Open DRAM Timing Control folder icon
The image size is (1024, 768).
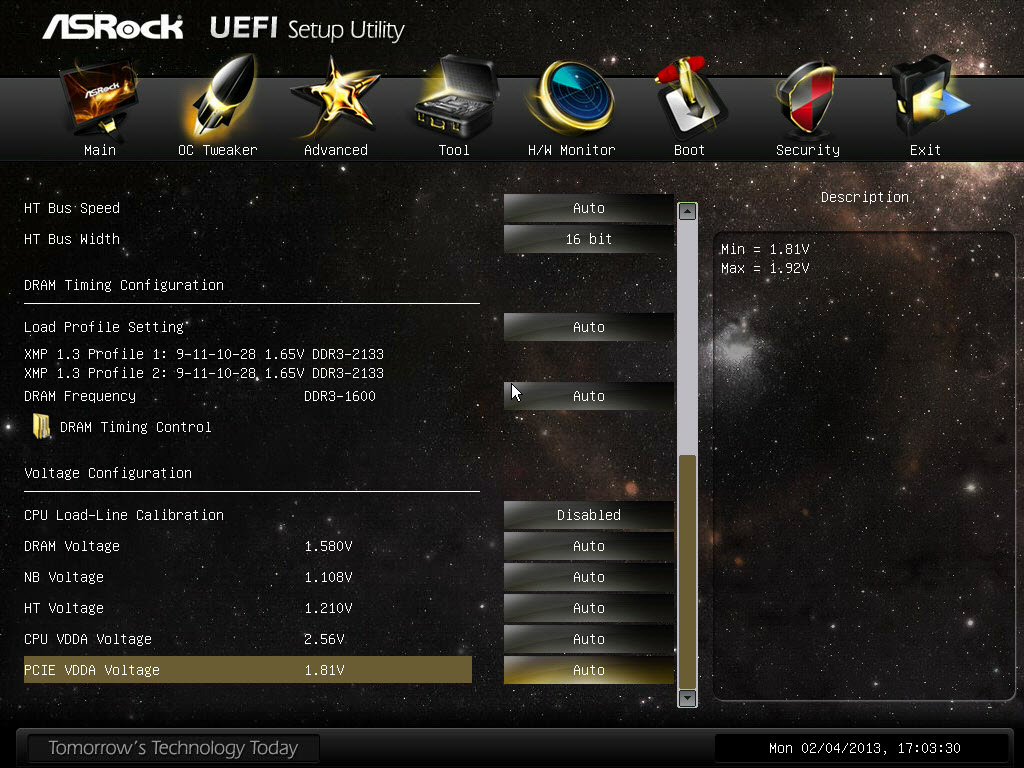[x=41, y=426]
